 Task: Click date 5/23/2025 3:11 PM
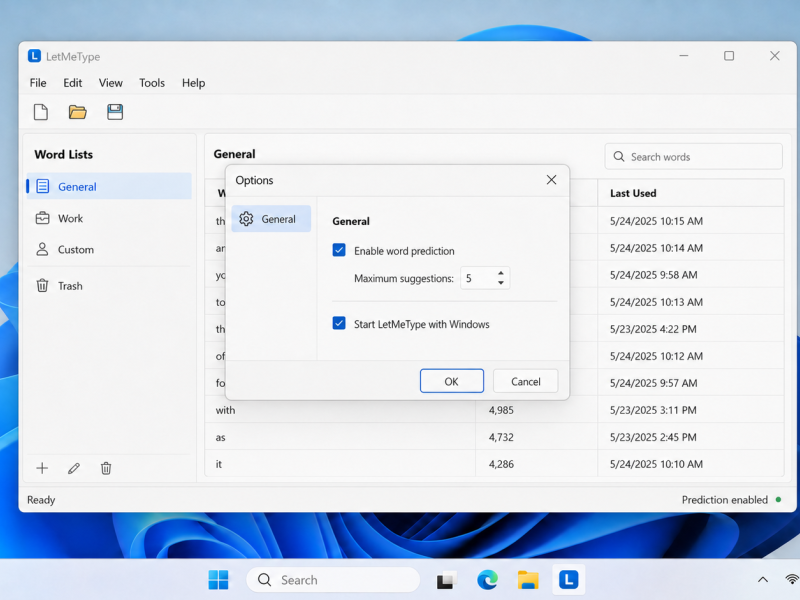[653, 410]
